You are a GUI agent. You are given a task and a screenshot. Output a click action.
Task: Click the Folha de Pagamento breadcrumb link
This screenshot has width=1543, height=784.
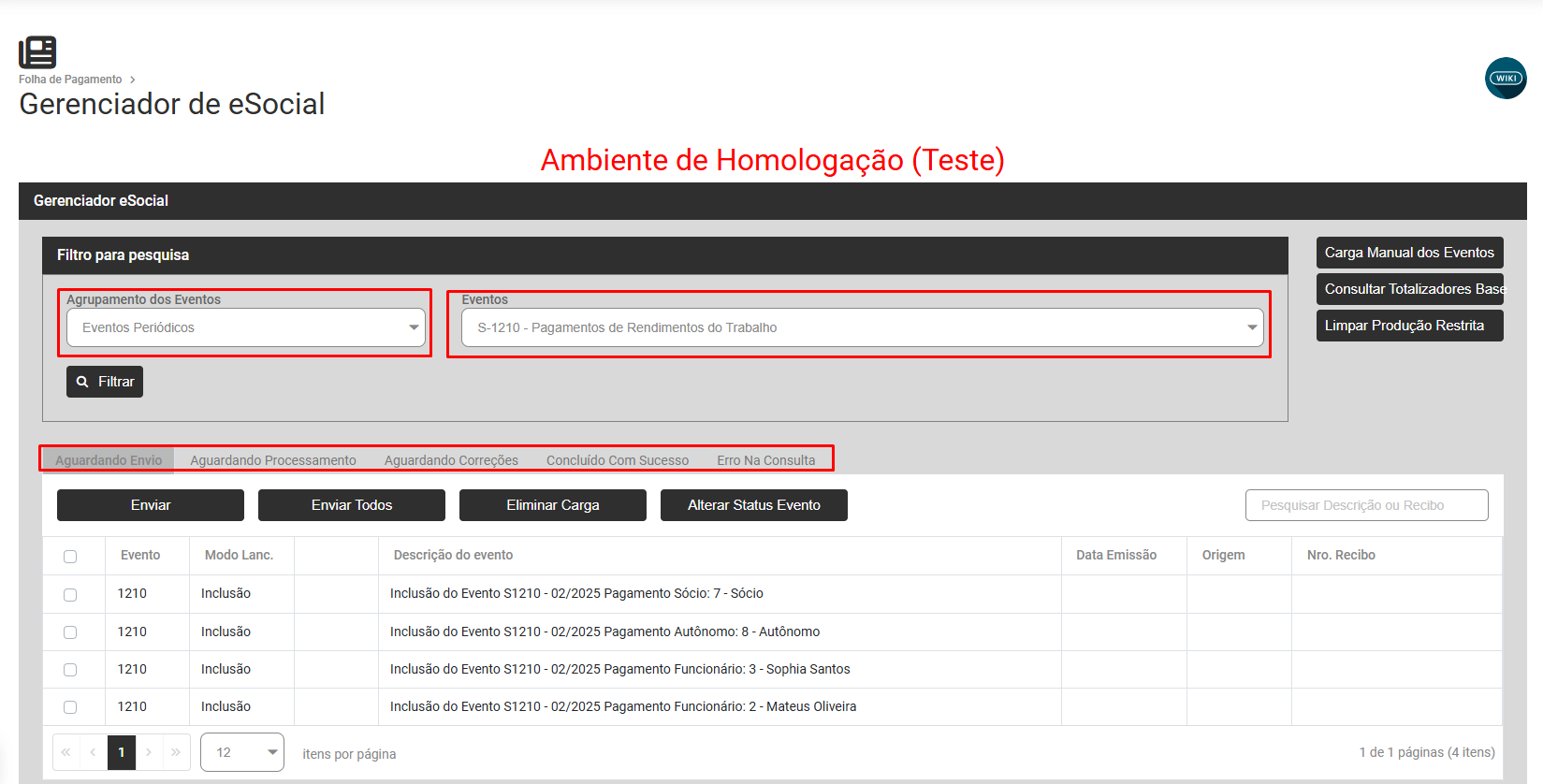point(70,80)
